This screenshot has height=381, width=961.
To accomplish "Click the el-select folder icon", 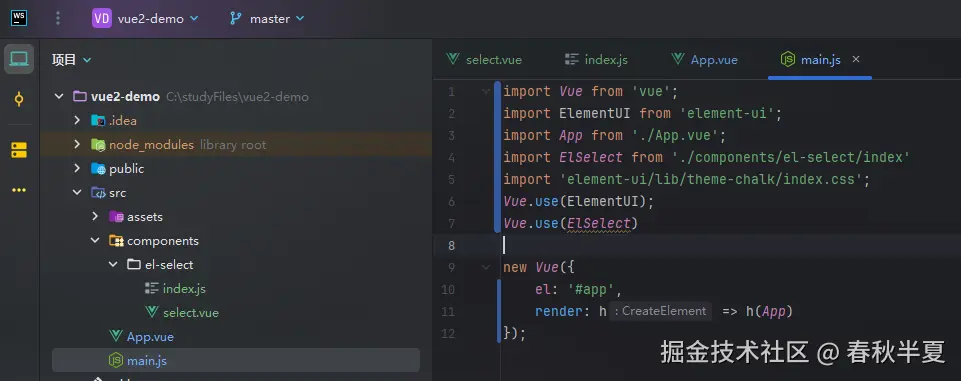I will pyautogui.click(x=134, y=265).
